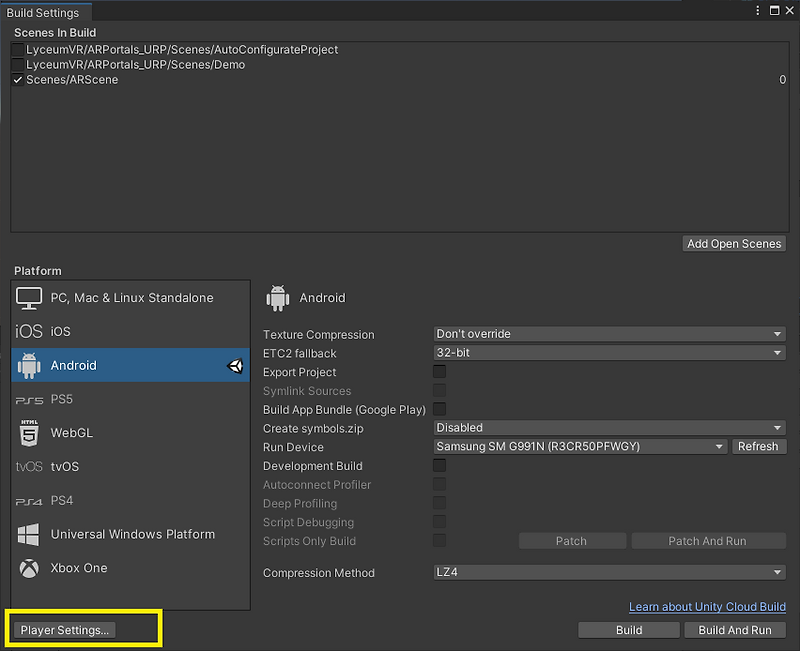Image resolution: width=800 pixels, height=651 pixels.
Task: Toggle the Scenes/ARScene checkbox
Action: tap(18, 80)
